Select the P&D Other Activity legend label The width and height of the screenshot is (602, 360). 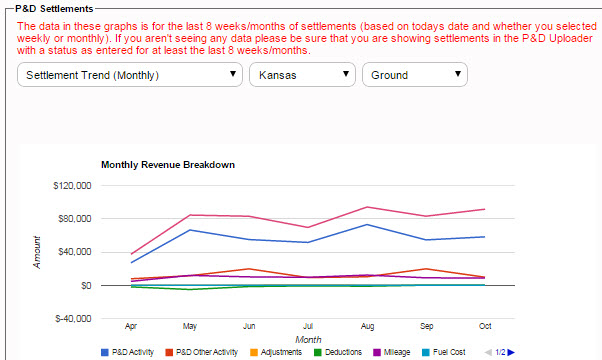[x=207, y=352]
